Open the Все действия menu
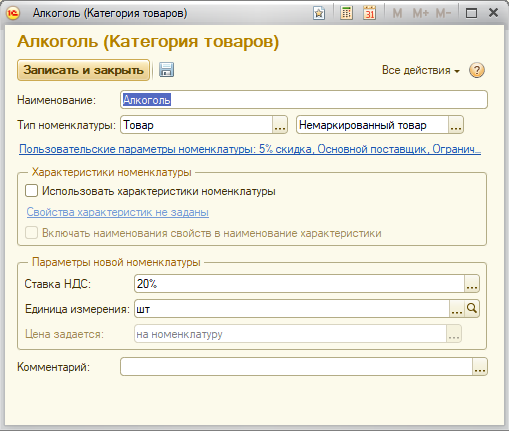This screenshot has width=509, height=431. [421, 70]
